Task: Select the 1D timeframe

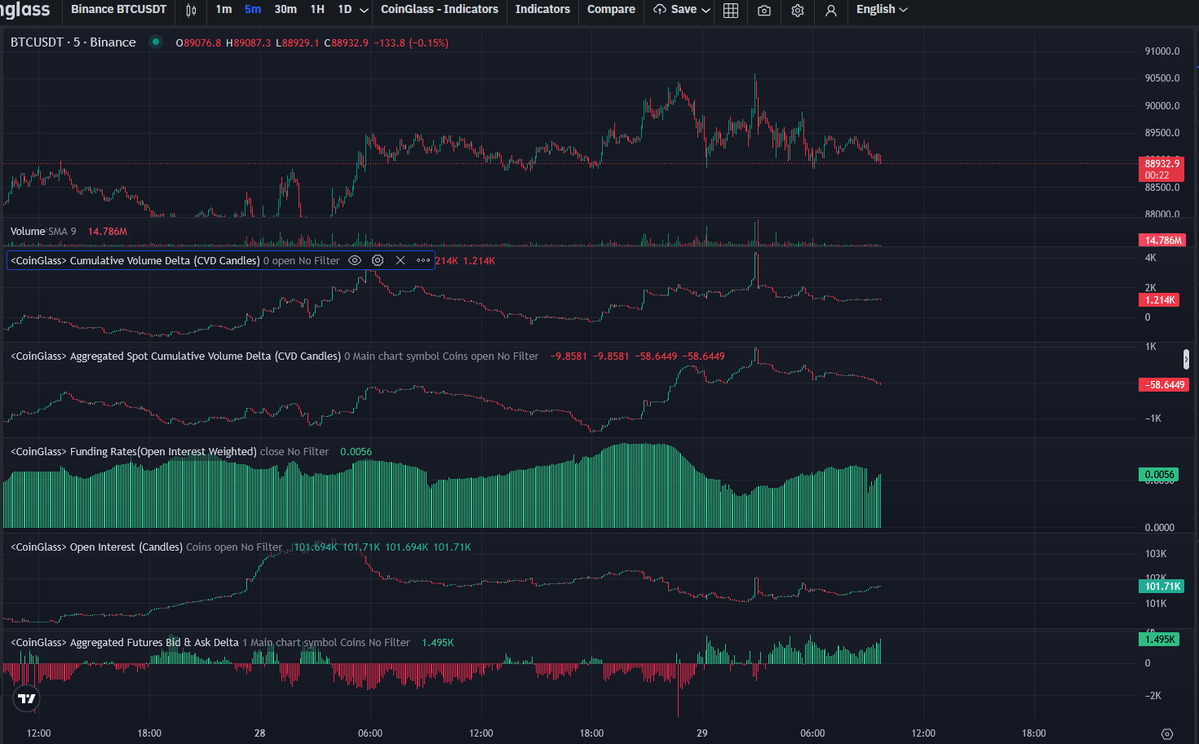Action: 345,9
